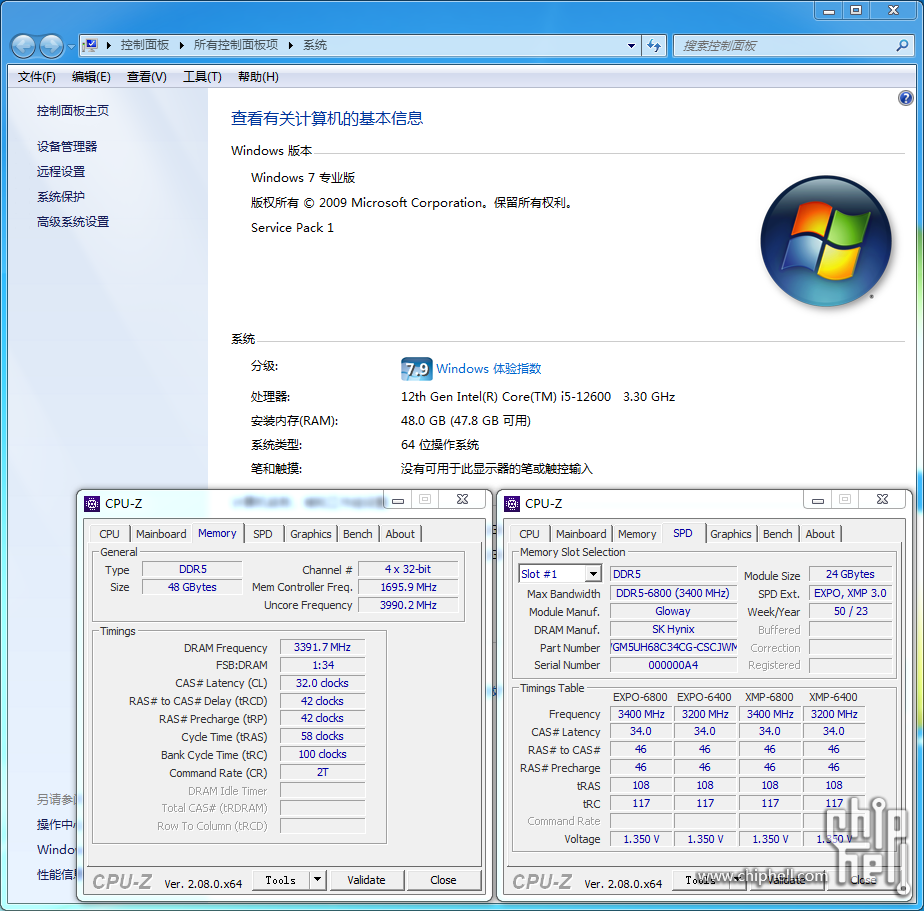Click Validate button in left CPU-Z

367,880
